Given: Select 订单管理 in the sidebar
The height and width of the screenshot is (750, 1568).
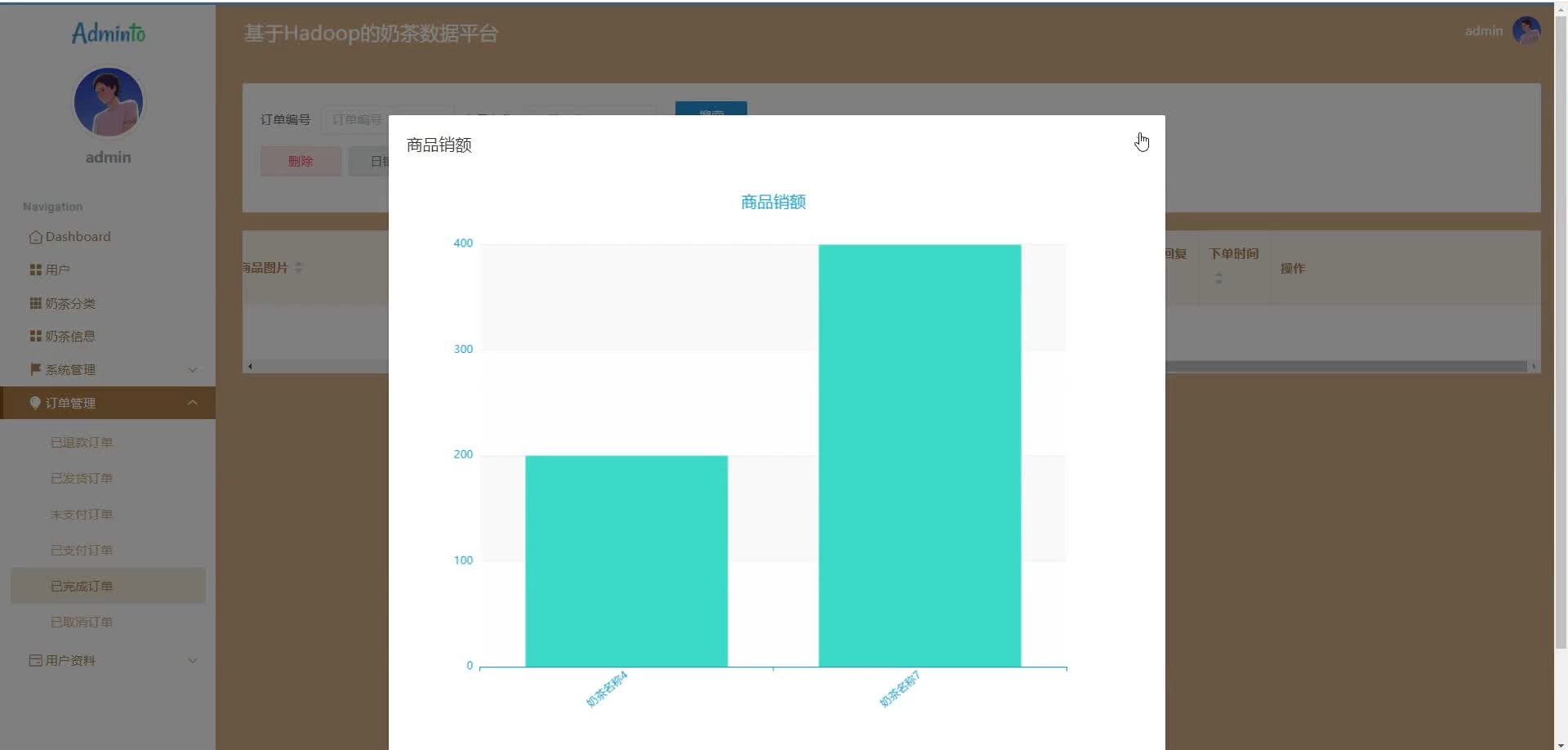Looking at the screenshot, I should click(108, 403).
